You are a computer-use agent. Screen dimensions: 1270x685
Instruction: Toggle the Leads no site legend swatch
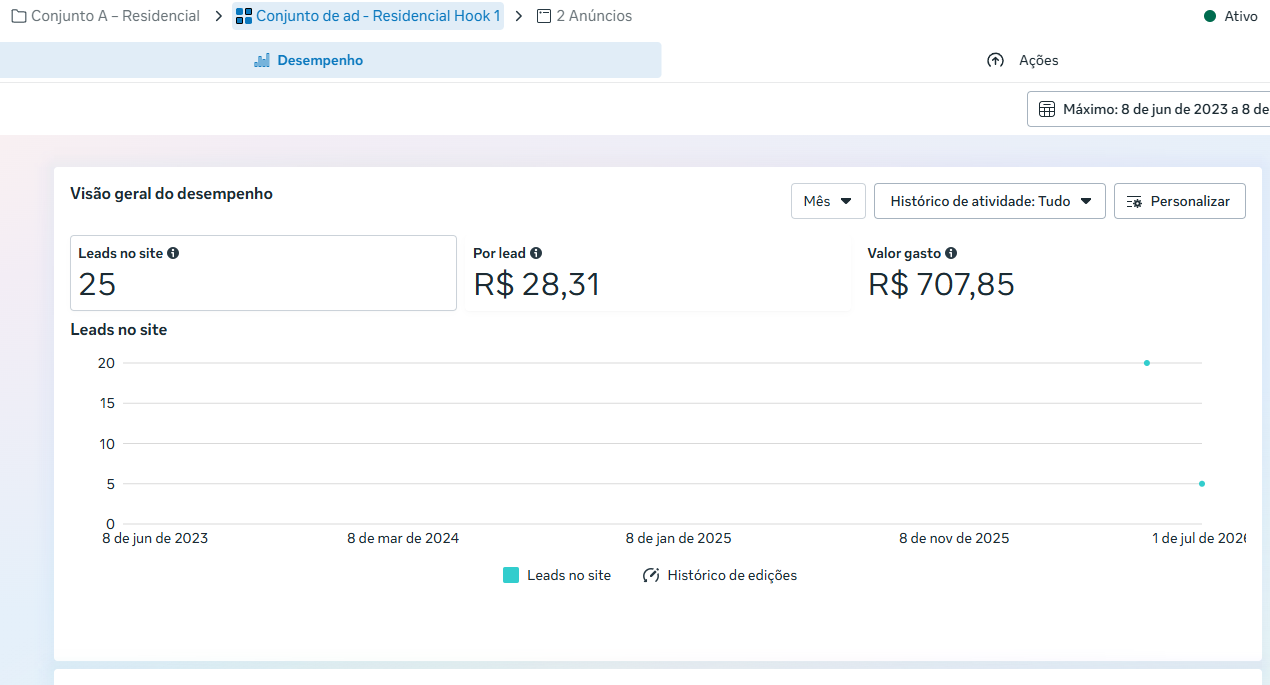pos(511,575)
